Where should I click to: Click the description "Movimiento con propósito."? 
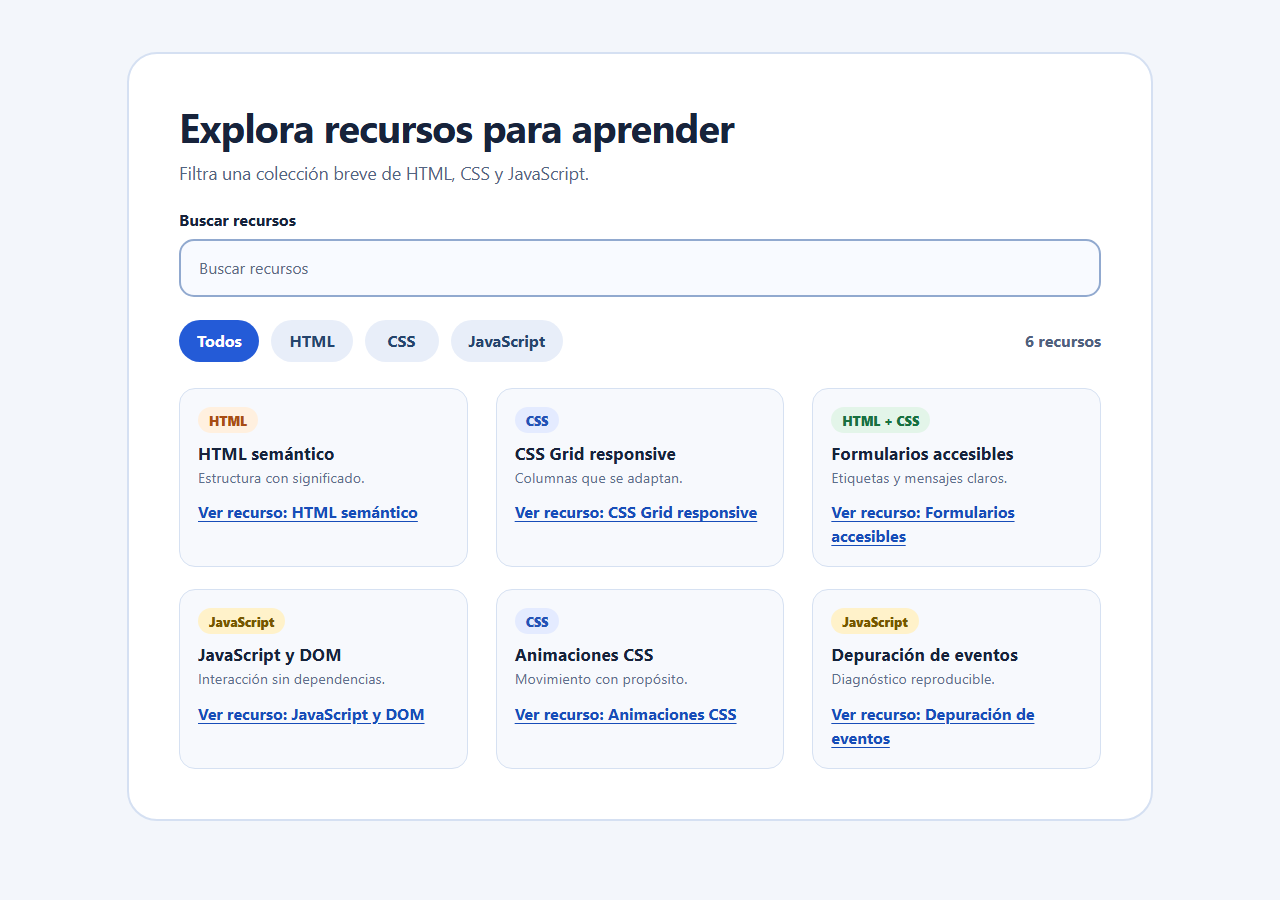click(x=601, y=679)
